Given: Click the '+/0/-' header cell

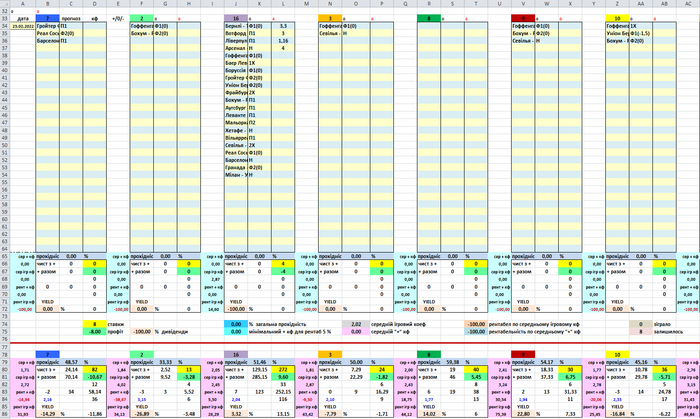Looking at the screenshot, I should [118, 19].
